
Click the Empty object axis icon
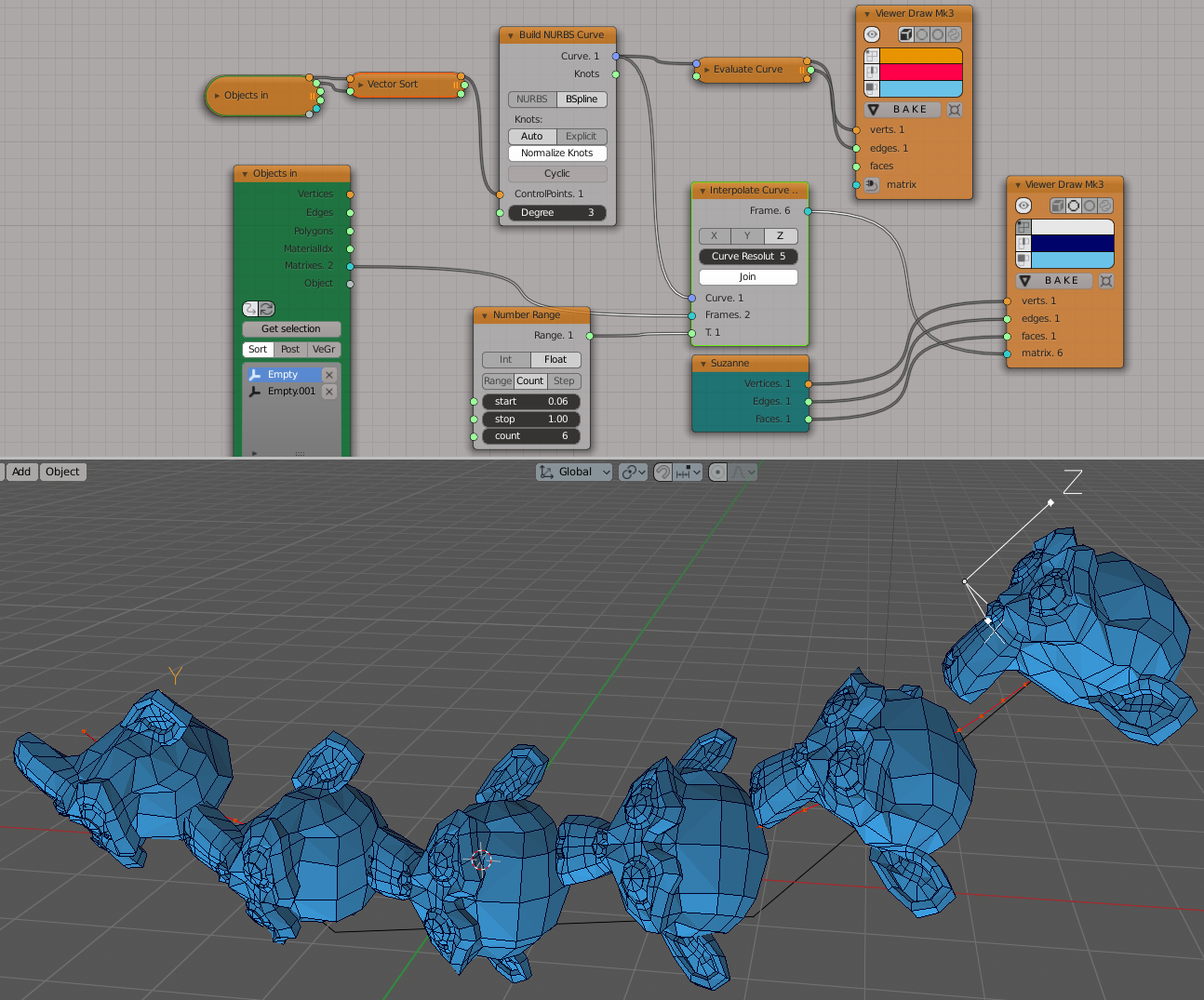[x=255, y=375]
